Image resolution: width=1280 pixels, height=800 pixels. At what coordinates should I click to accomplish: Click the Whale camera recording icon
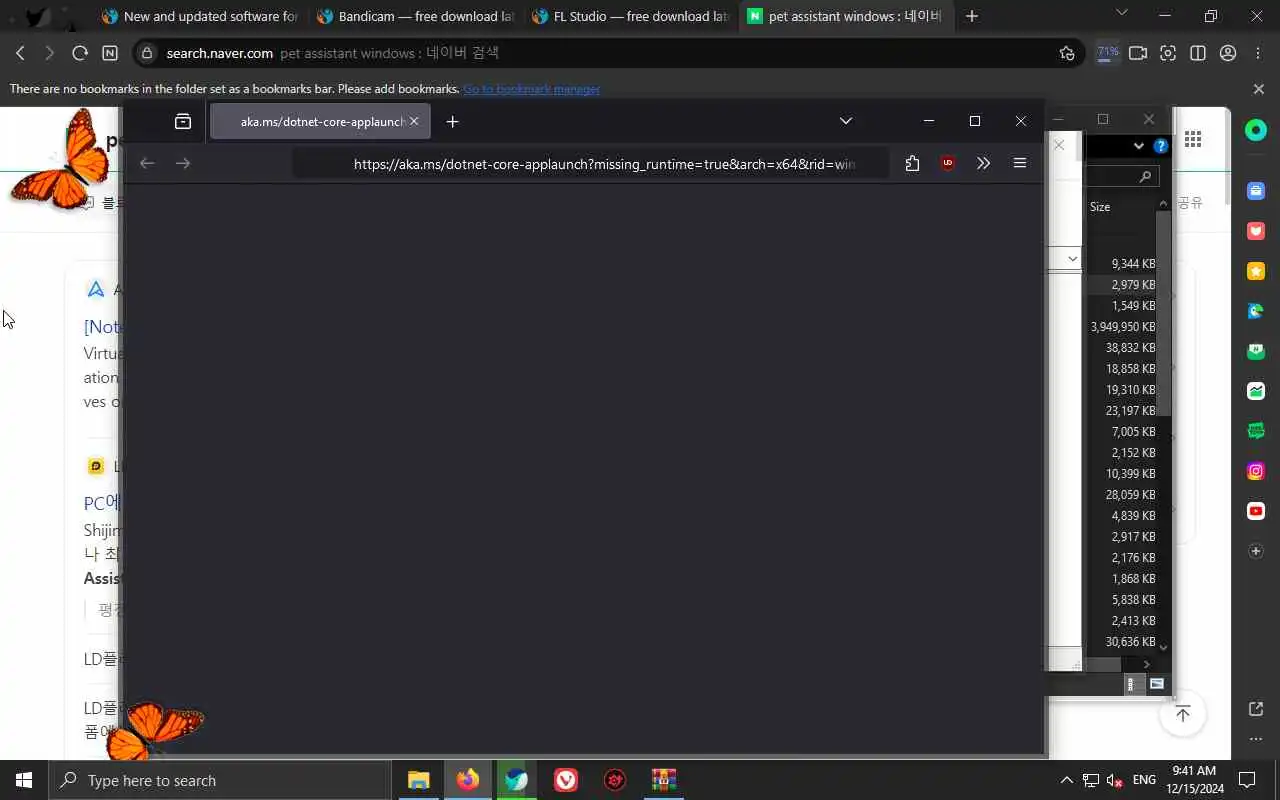pos(1138,53)
